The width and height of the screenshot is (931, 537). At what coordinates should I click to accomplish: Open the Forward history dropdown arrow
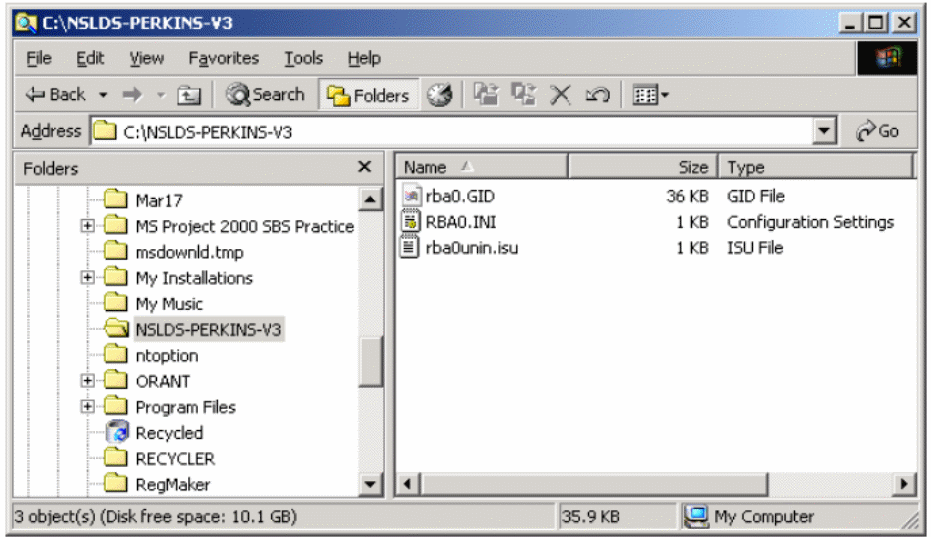click(x=161, y=95)
